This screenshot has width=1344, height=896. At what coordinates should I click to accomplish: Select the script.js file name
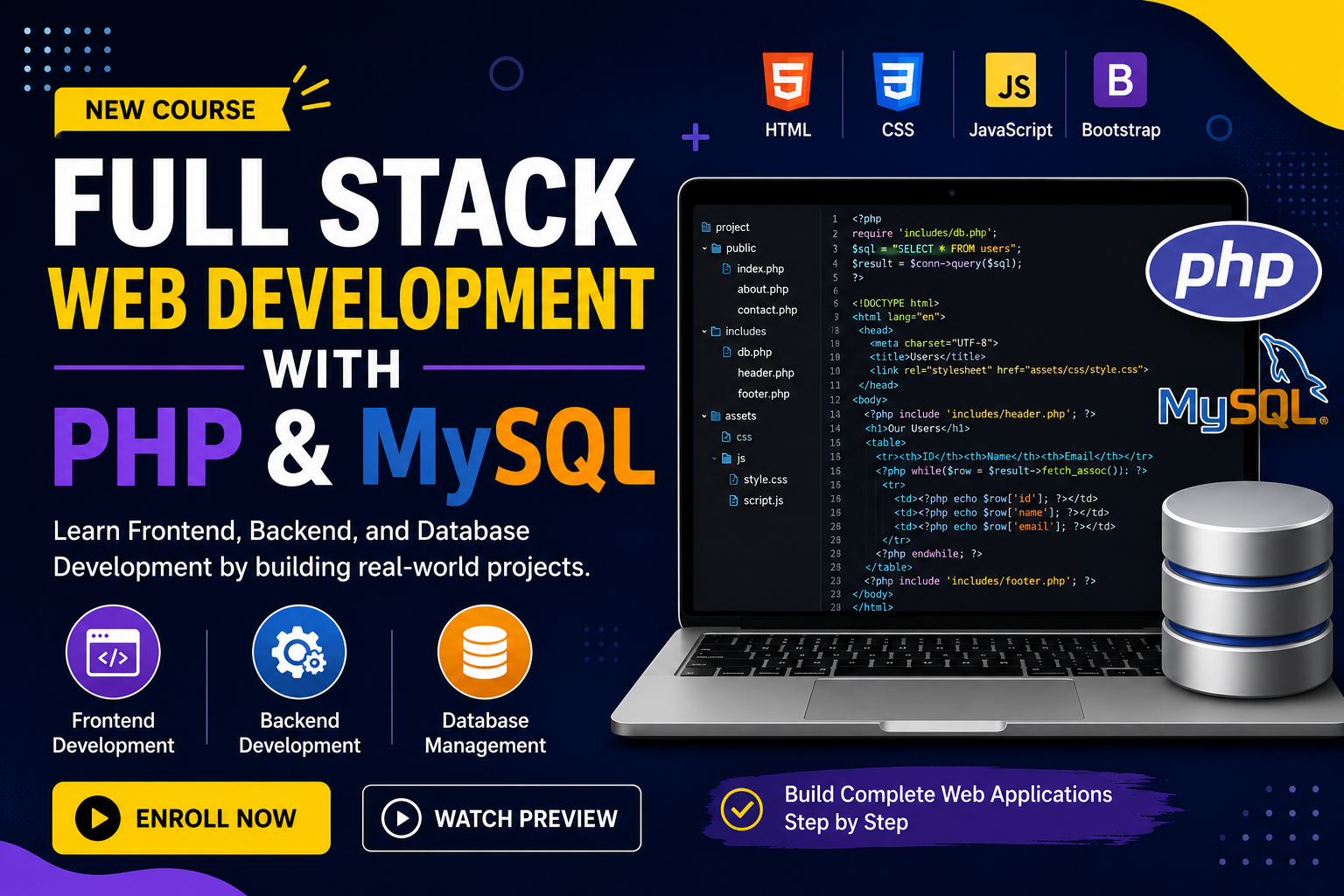coord(763,500)
